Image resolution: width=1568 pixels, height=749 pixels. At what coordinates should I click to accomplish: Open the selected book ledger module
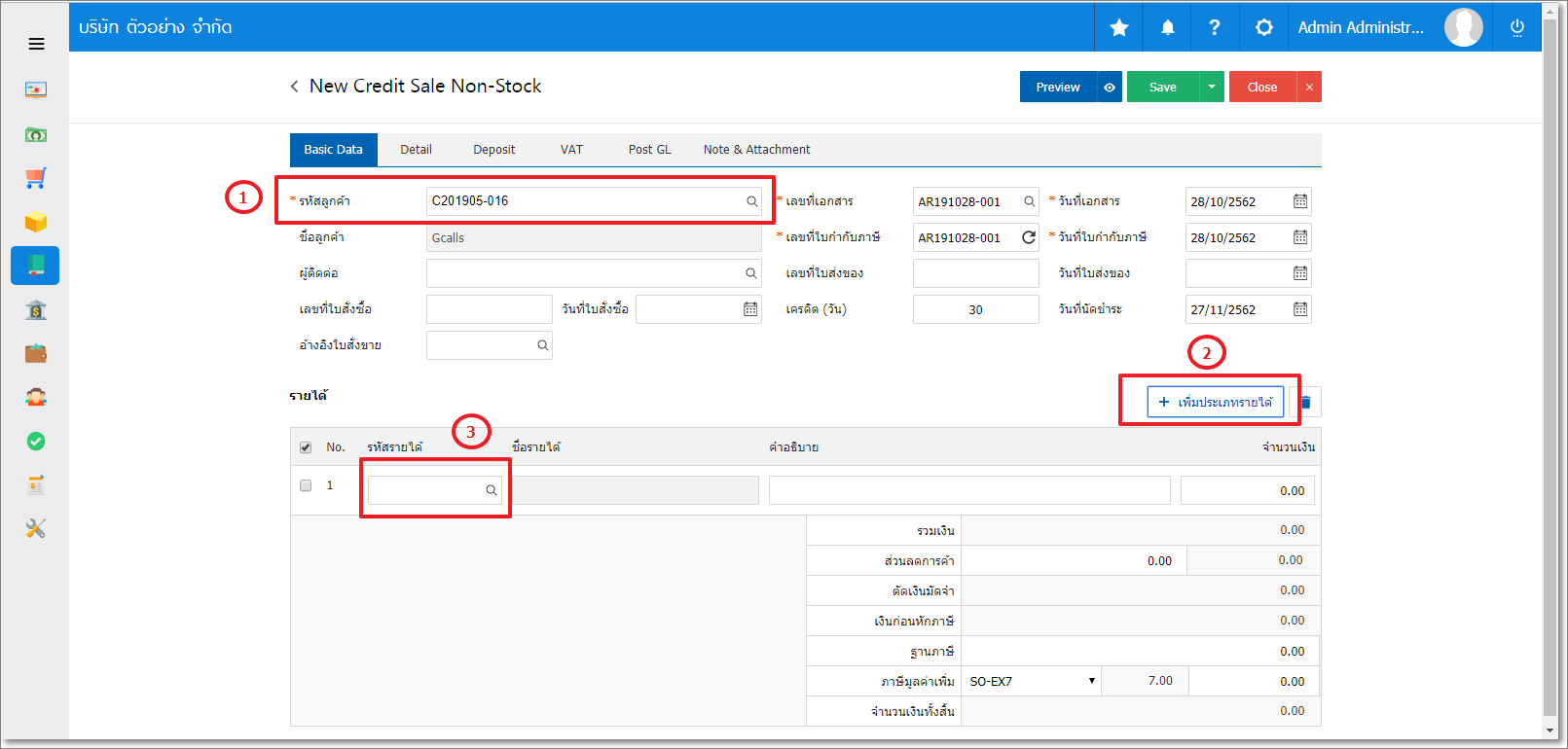tap(35, 266)
